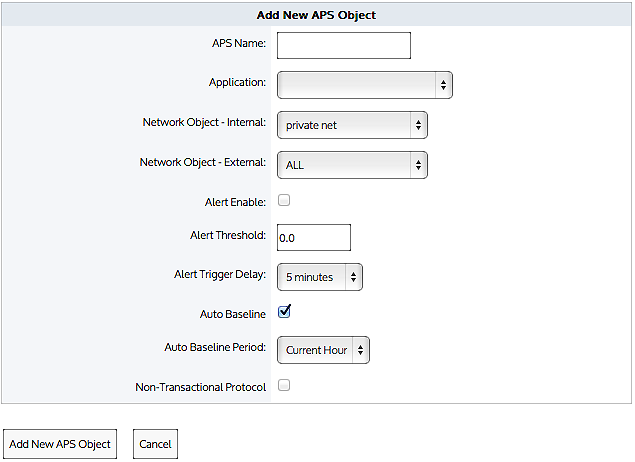Check the Non-Transactional Protocol checkbox

tap(284, 385)
